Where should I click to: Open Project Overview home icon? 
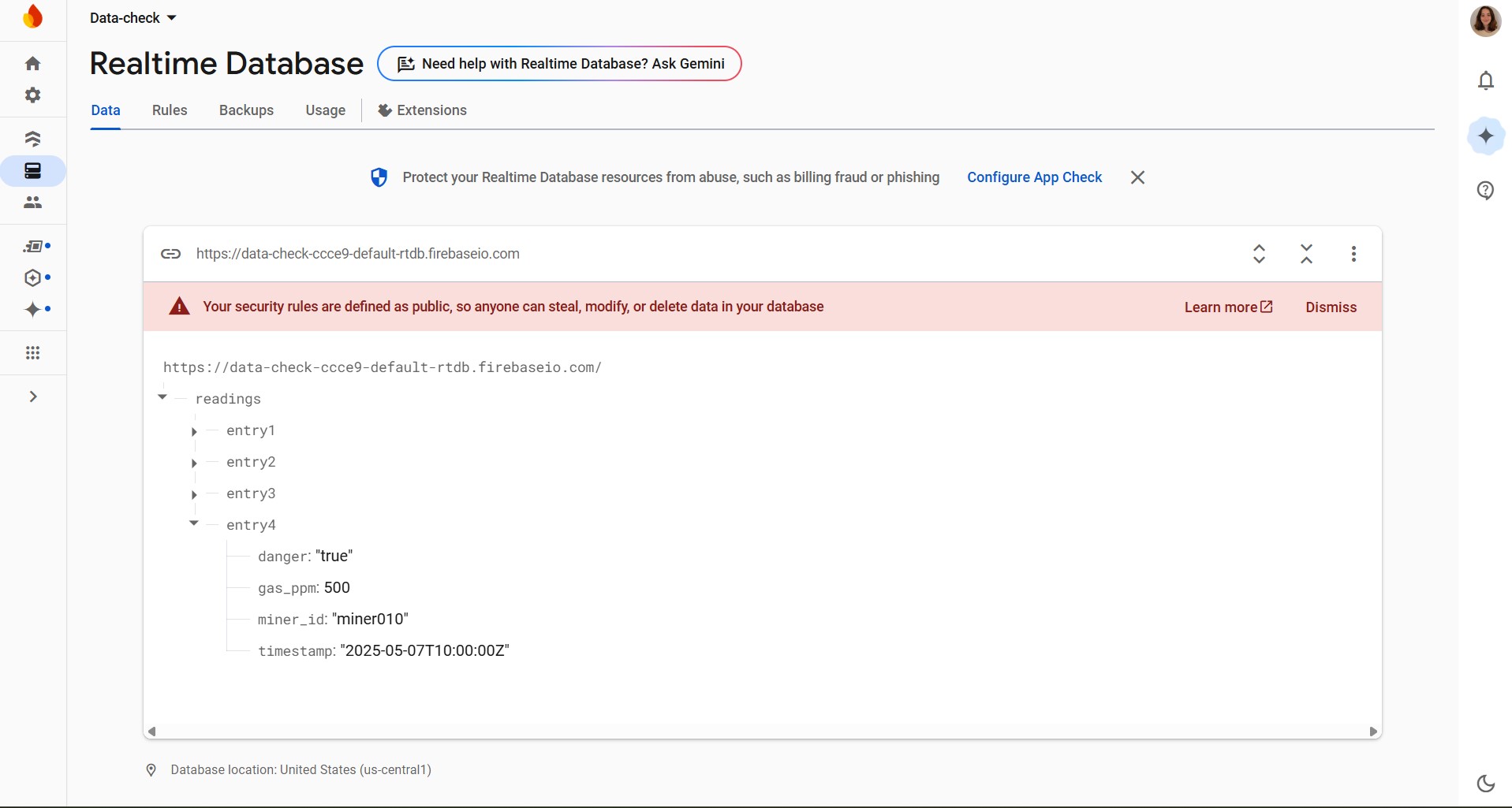[x=33, y=63]
